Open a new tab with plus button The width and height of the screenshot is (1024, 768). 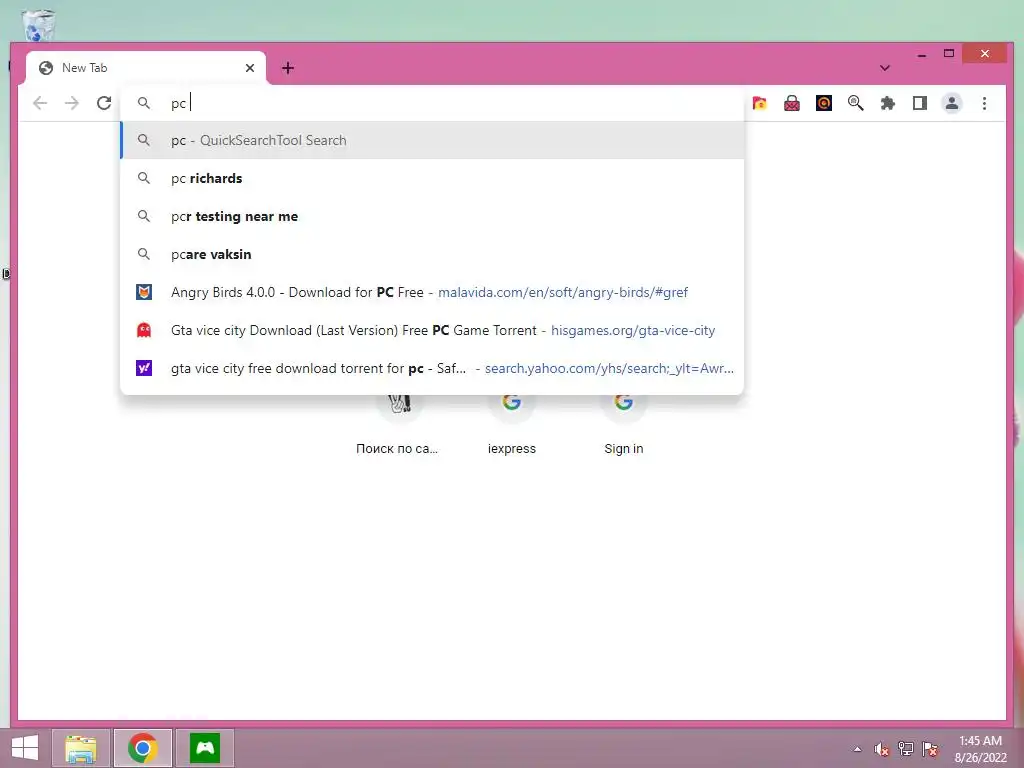point(287,68)
